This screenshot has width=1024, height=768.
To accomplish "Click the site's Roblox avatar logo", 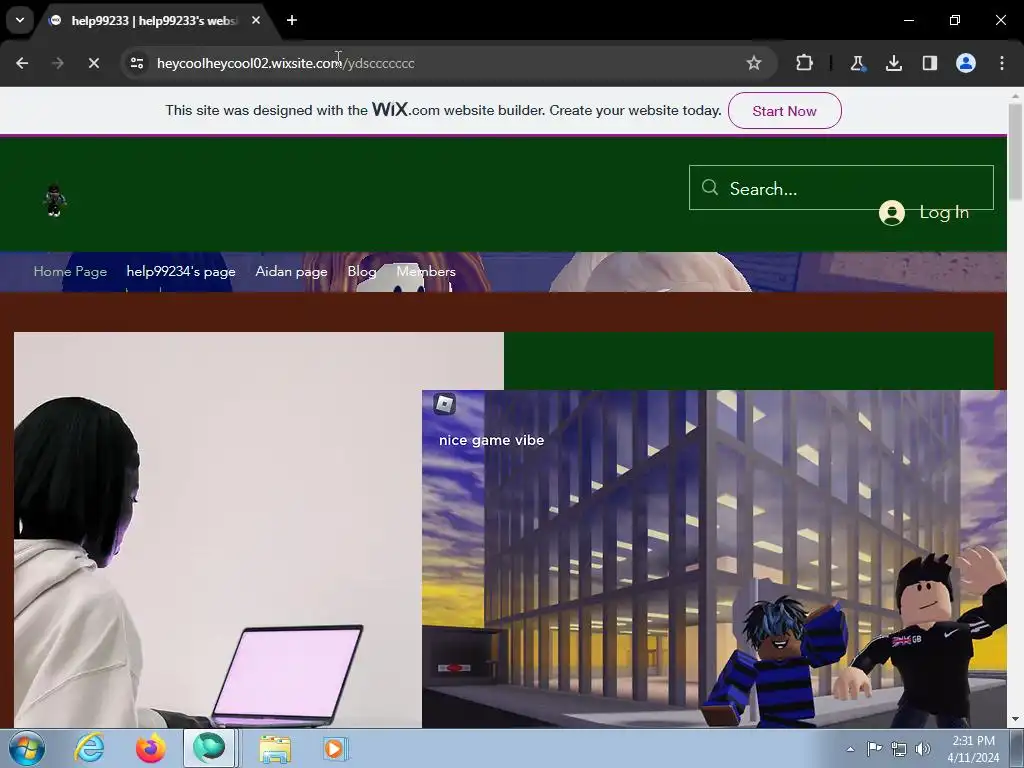I will [x=55, y=200].
